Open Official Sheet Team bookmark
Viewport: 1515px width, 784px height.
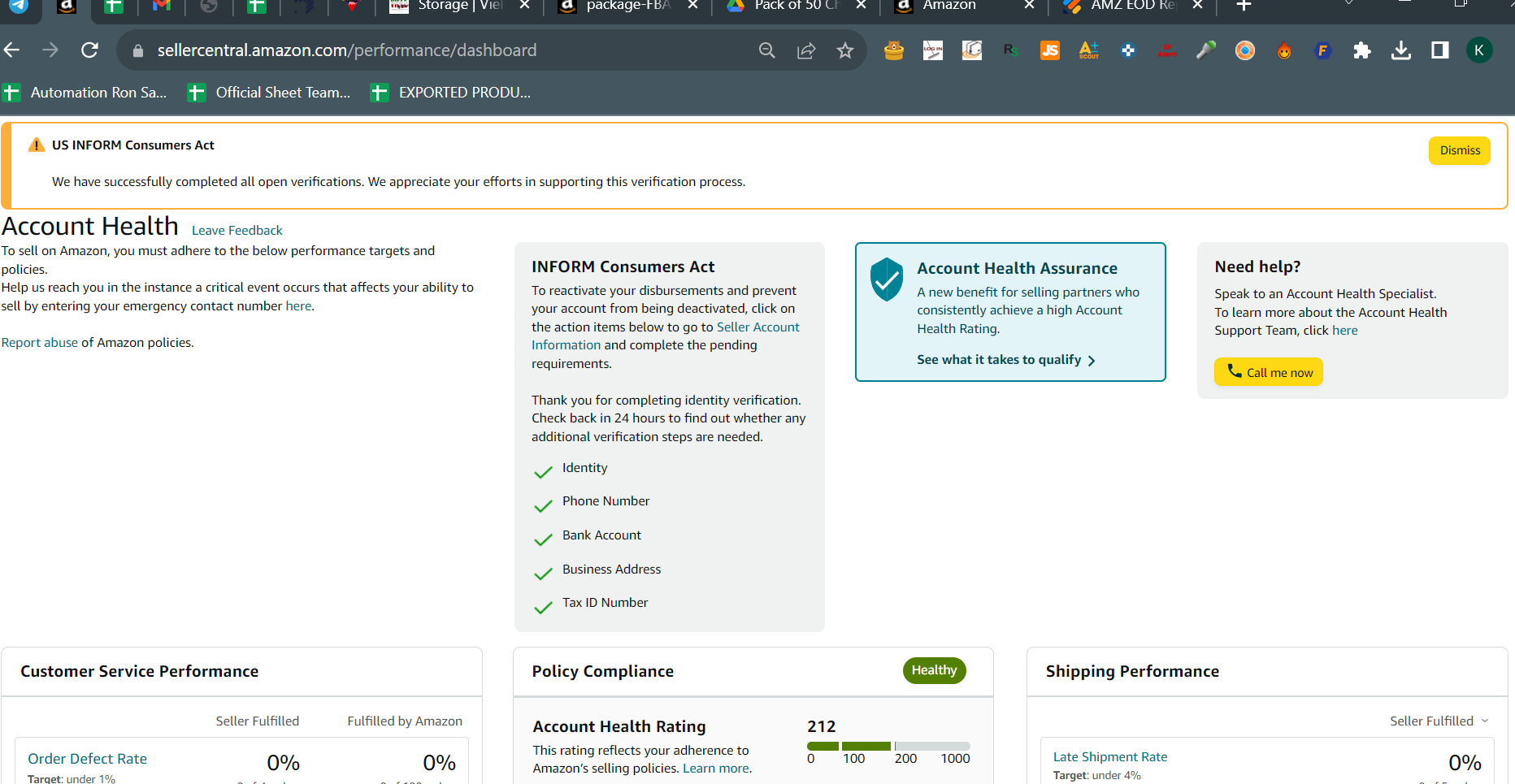click(270, 93)
